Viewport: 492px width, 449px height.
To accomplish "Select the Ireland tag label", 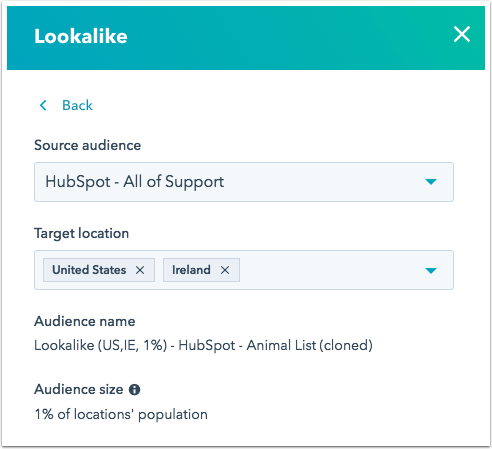I will pos(191,270).
